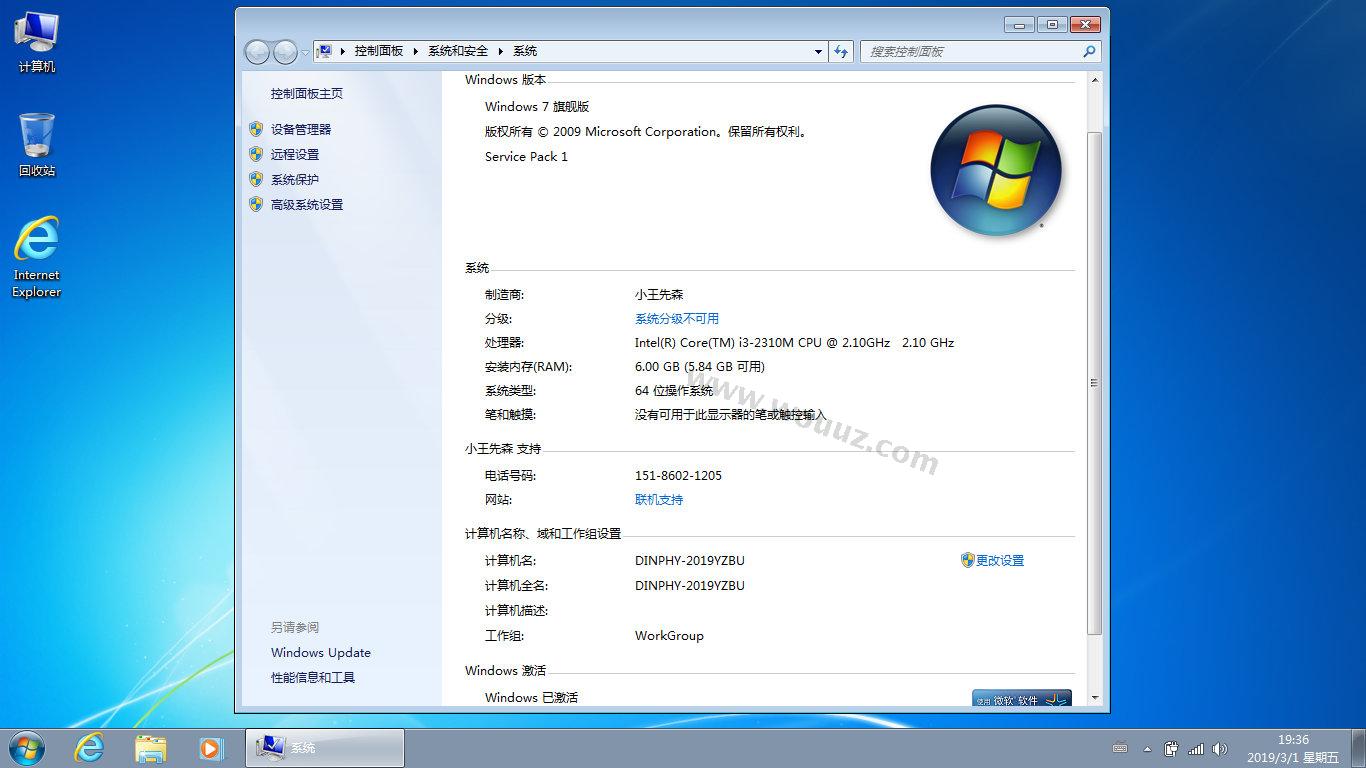Click the 系统 breadcrumb in the address bar
The image size is (1366, 768).
(x=525, y=51)
